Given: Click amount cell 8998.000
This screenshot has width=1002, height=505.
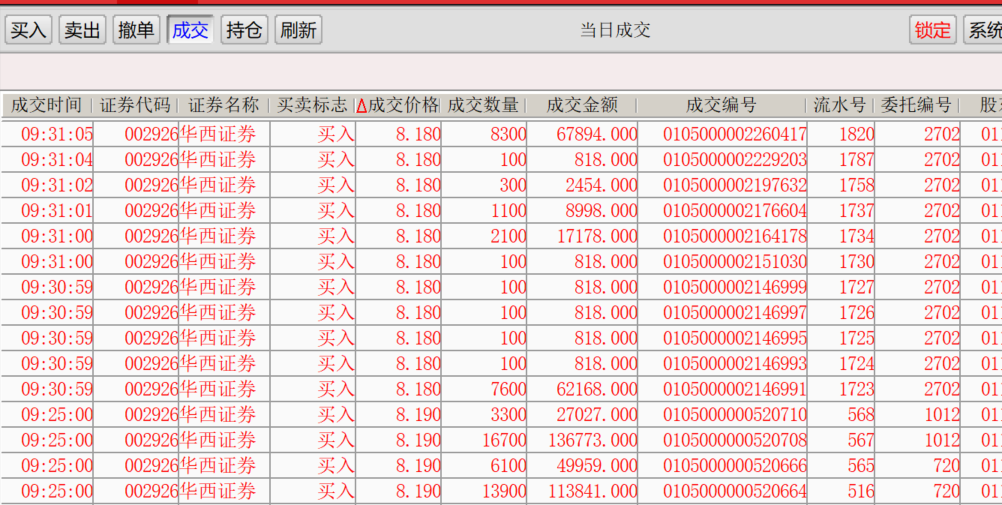Looking at the screenshot, I should (x=601, y=211).
